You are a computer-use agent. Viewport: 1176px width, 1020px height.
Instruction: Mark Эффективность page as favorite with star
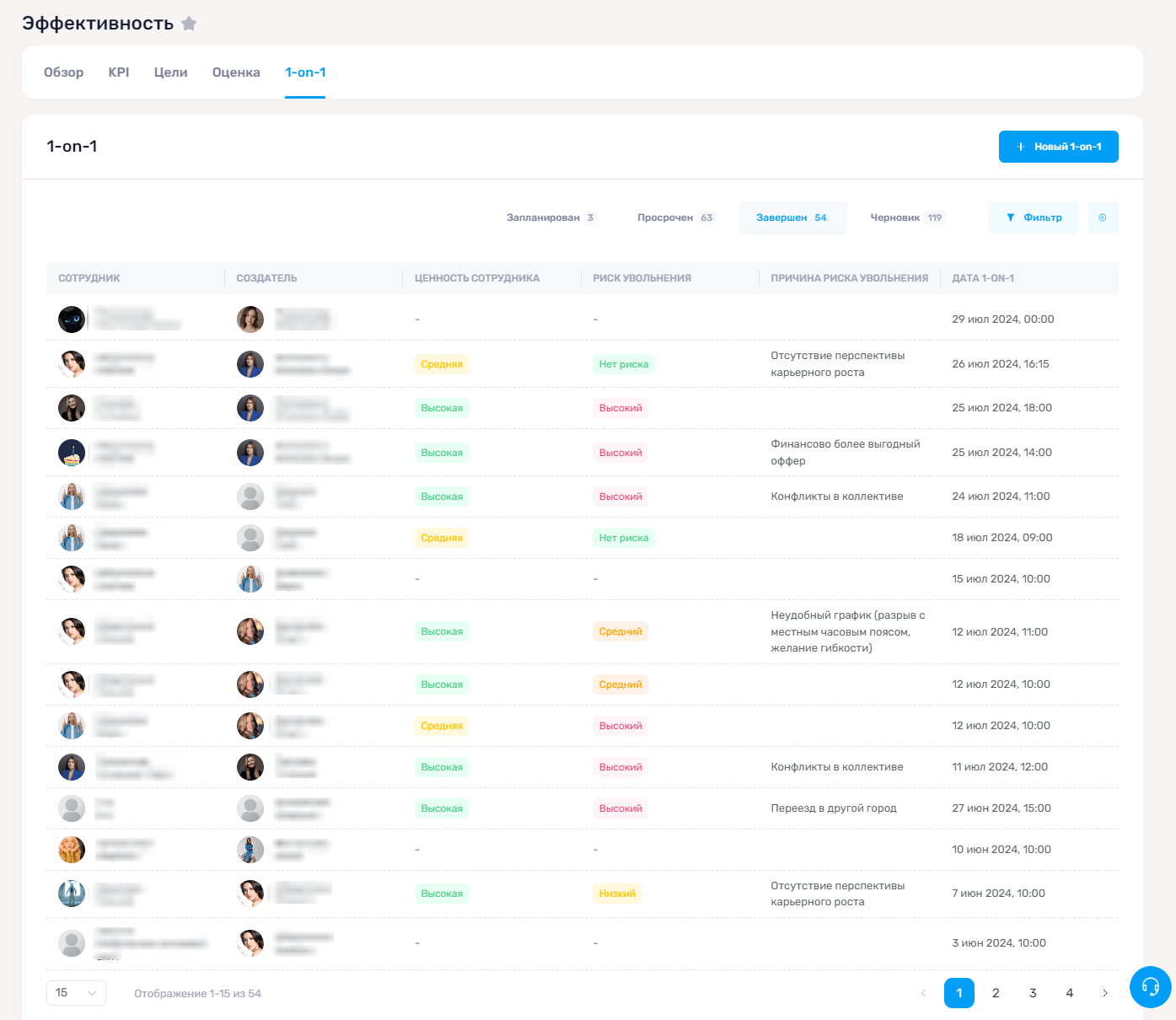(189, 24)
